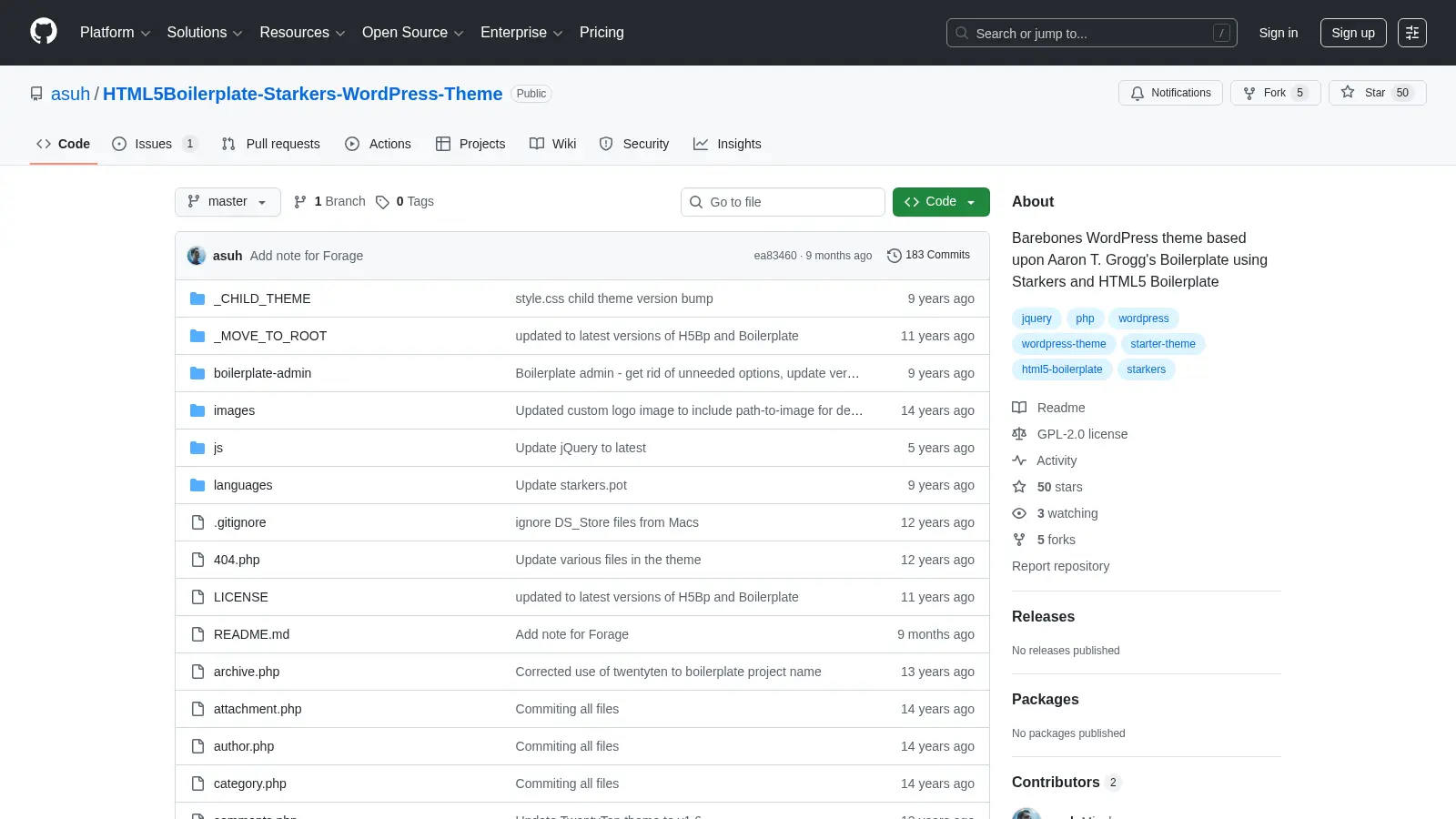
Task: Open the Pricing page
Action: 602,33
